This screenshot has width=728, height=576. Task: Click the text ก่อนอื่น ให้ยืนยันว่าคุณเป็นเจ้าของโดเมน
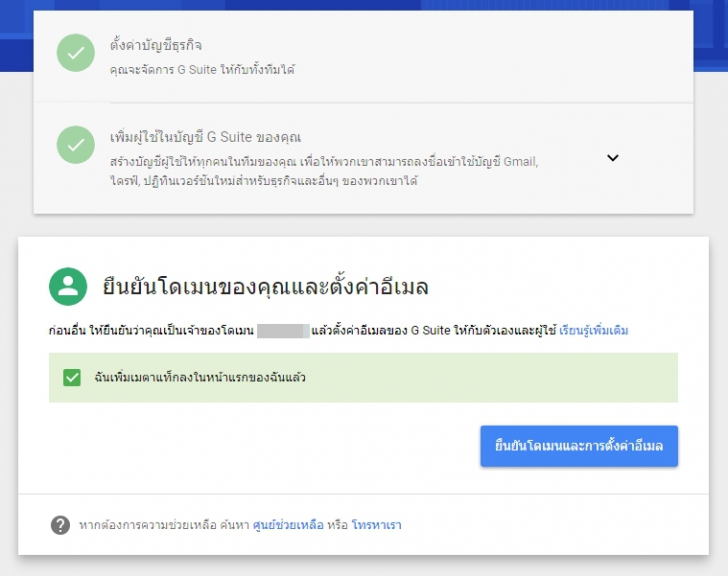pyautogui.click(x=150, y=330)
